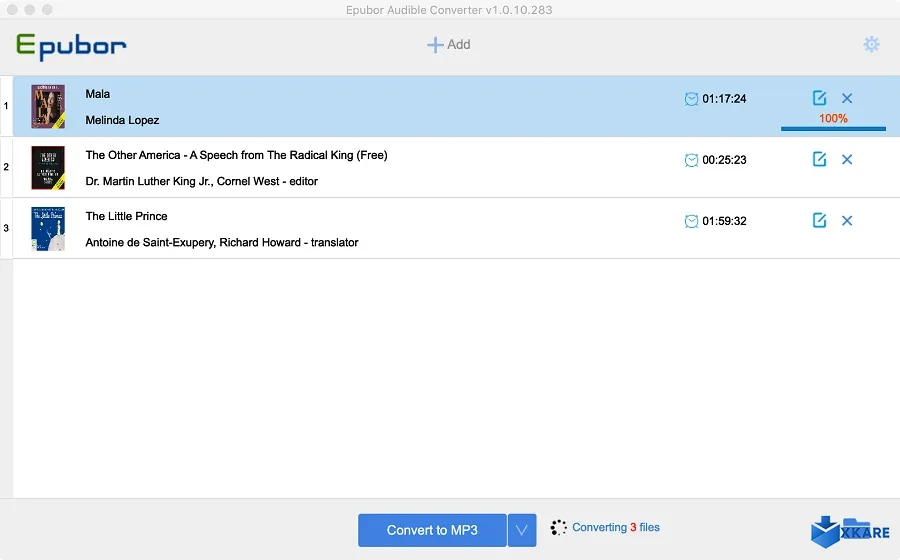Image resolution: width=900 pixels, height=560 pixels.
Task: Open the output format dropdown arrow
Action: (x=522, y=530)
